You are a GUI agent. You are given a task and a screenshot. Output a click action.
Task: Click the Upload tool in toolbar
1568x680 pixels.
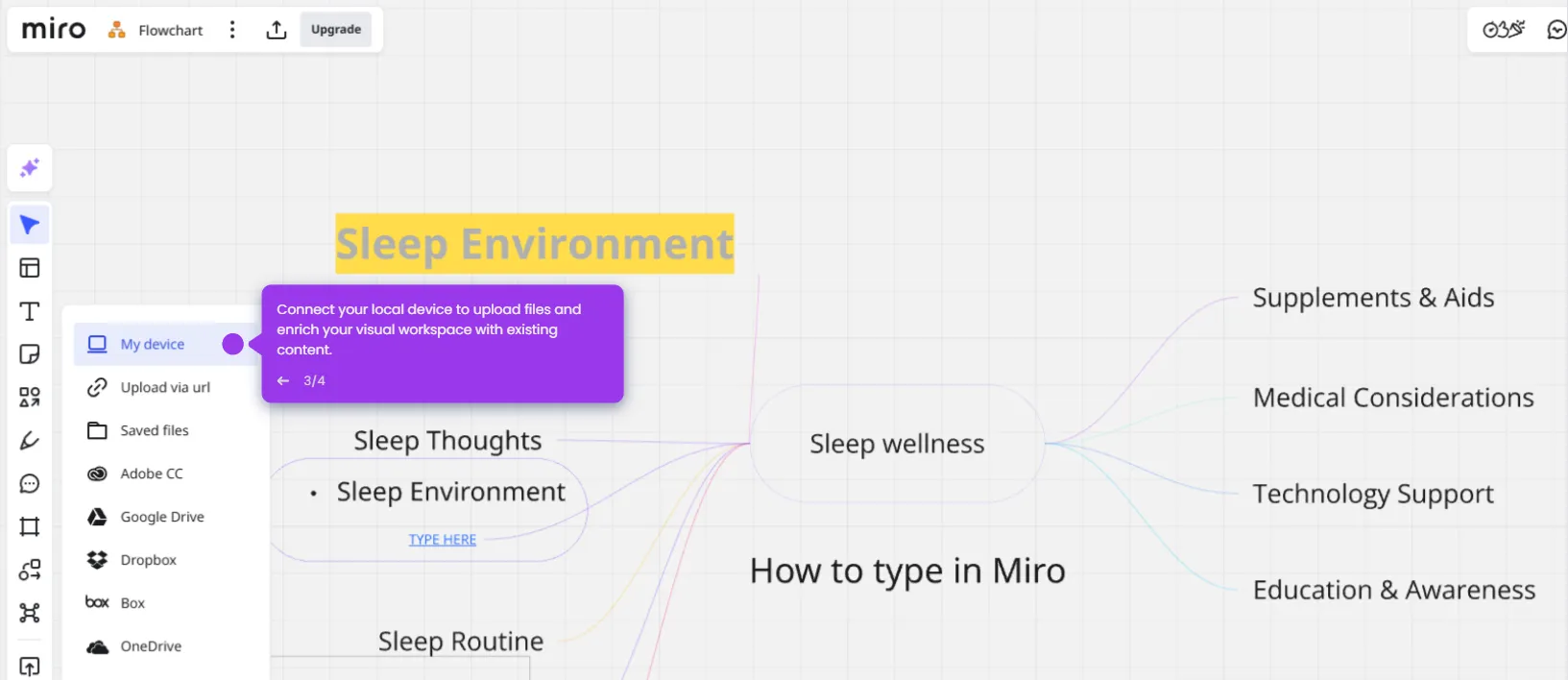pyautogui.click(x=30, y=667)
